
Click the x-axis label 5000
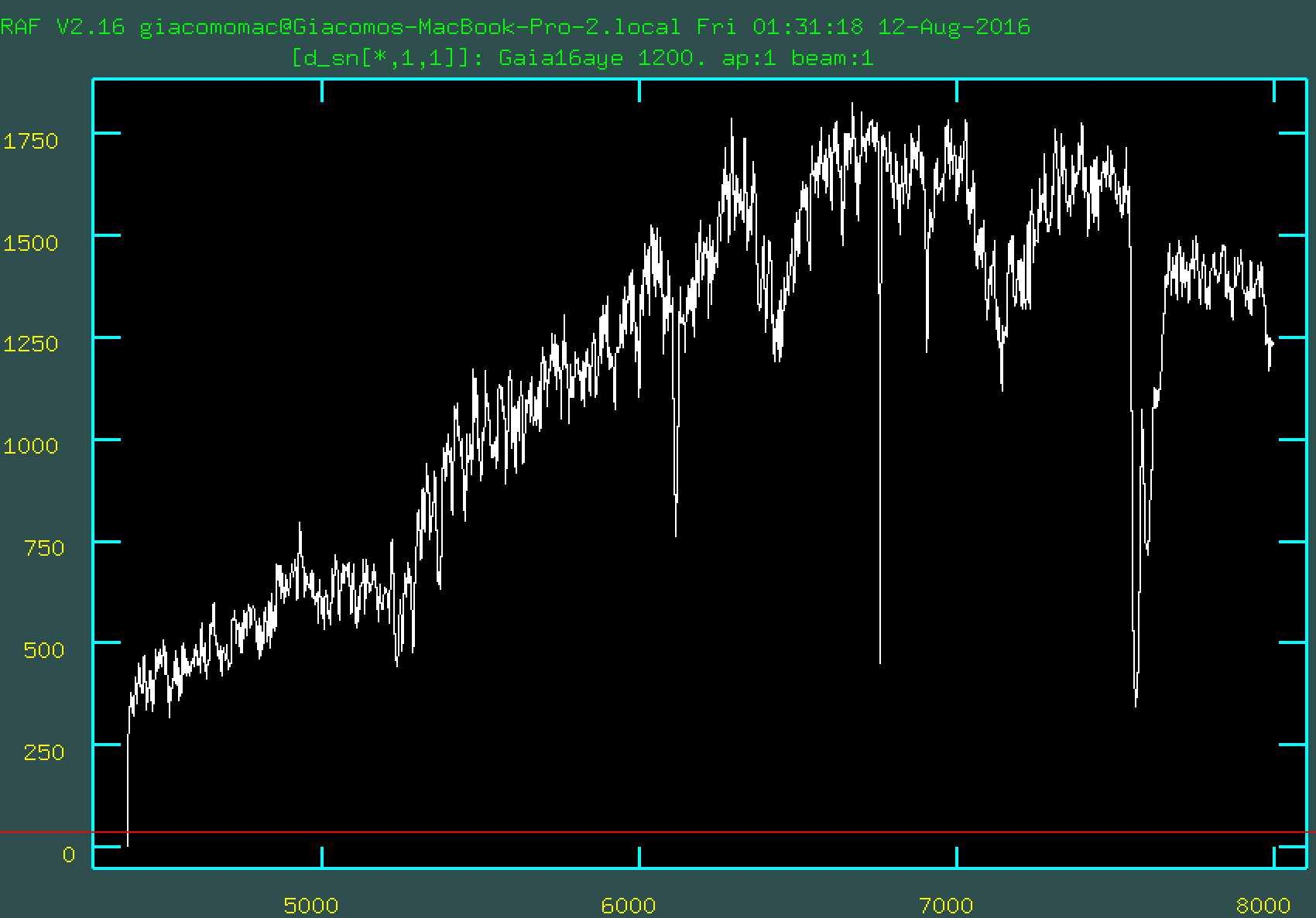coord(311,905)
